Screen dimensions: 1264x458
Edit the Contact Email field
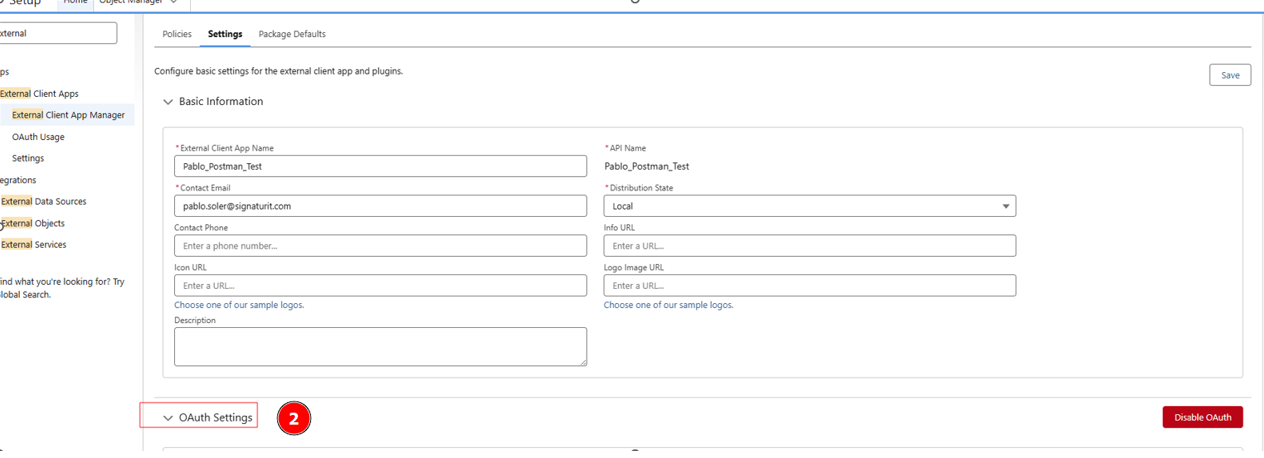380,206
